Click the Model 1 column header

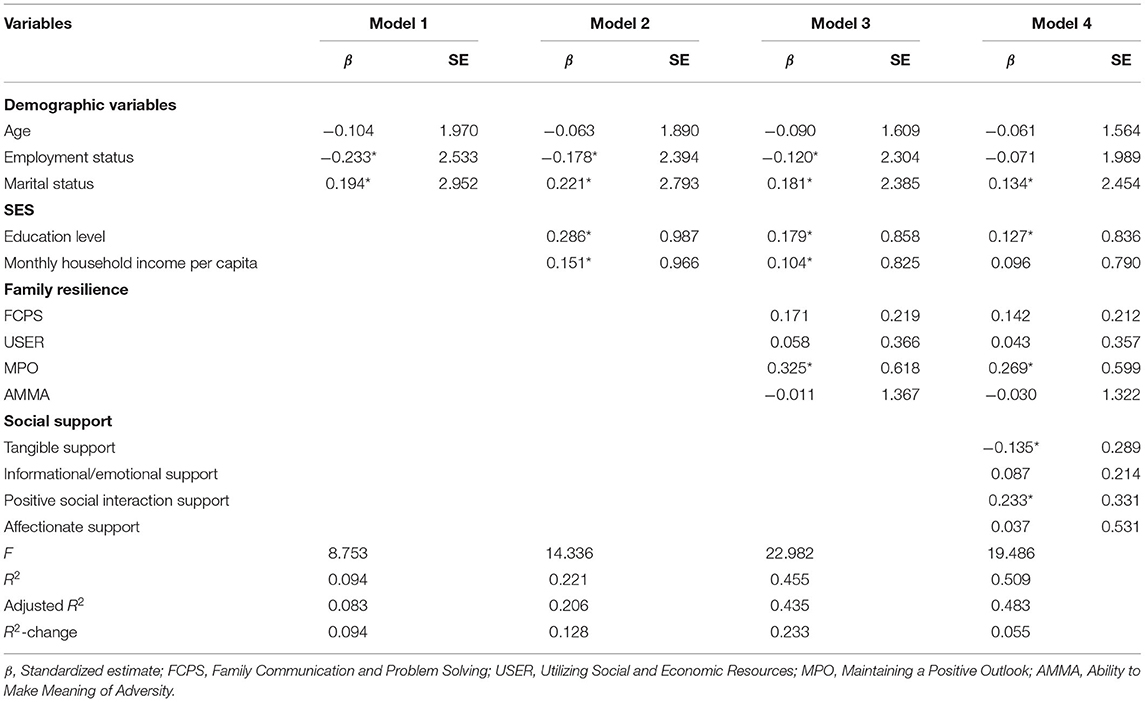(x=398, y=23)
